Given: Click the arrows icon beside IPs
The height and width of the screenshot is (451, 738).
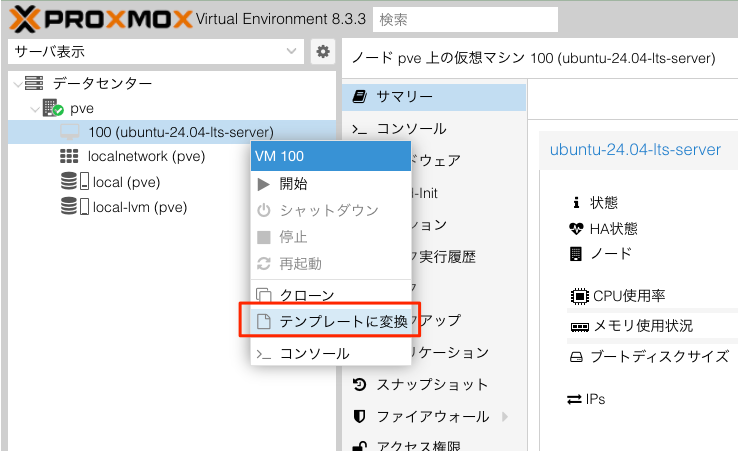Looking at the screenshot, I should (x=574, y=400).
